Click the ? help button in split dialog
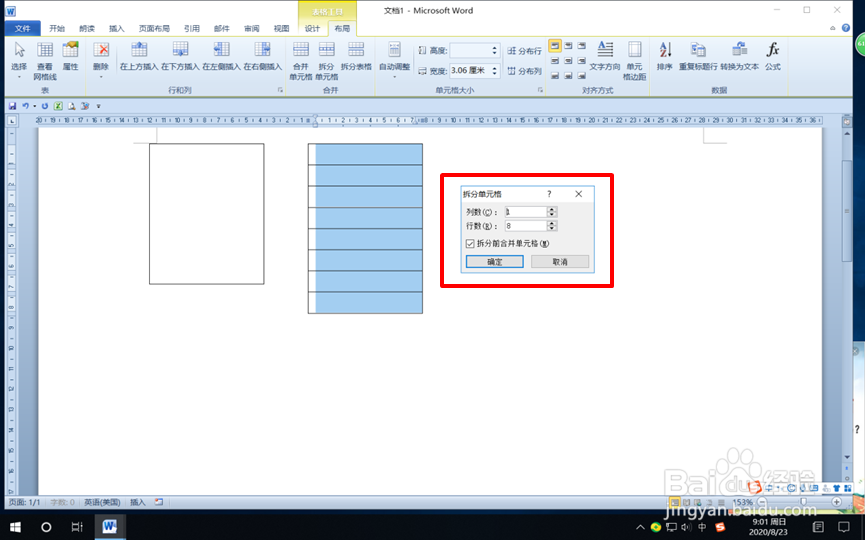The height and width of the screenshot is (540, 865). click(549, 194)
